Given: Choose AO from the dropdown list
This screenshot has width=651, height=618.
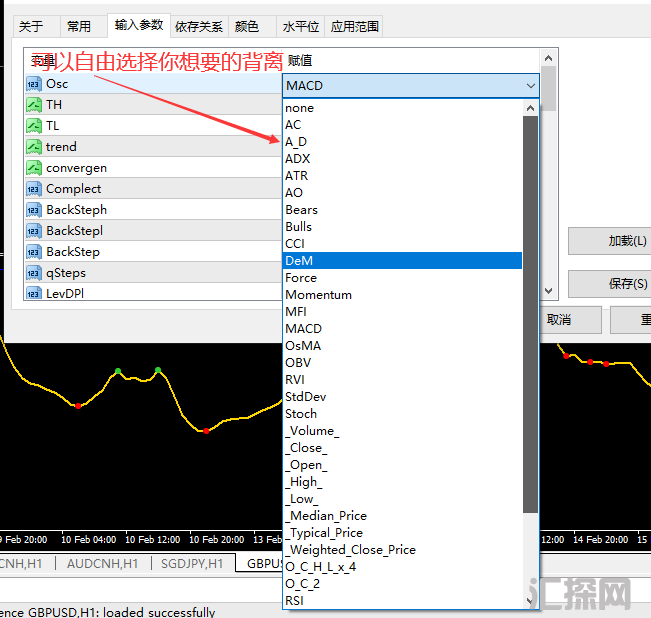Looking at the screenshot, I should click(402, 193).
